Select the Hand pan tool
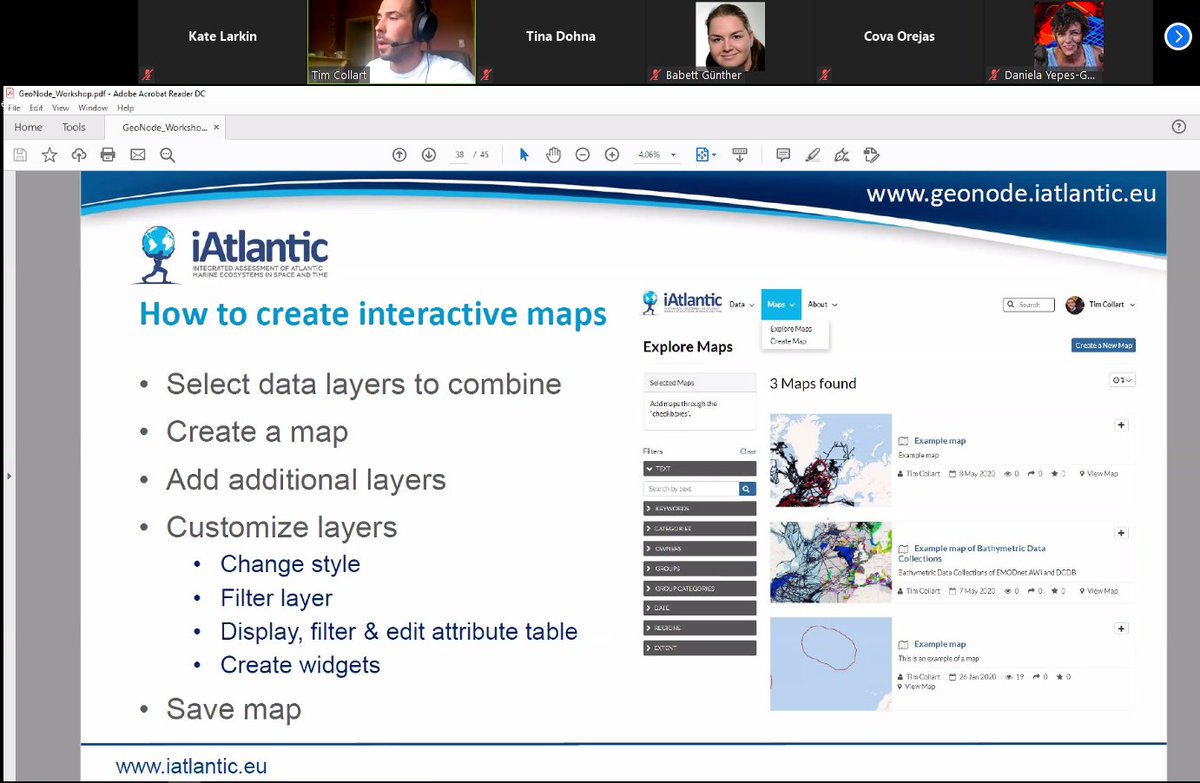This screenshot has height=783, width=1200. pos(553,155)
